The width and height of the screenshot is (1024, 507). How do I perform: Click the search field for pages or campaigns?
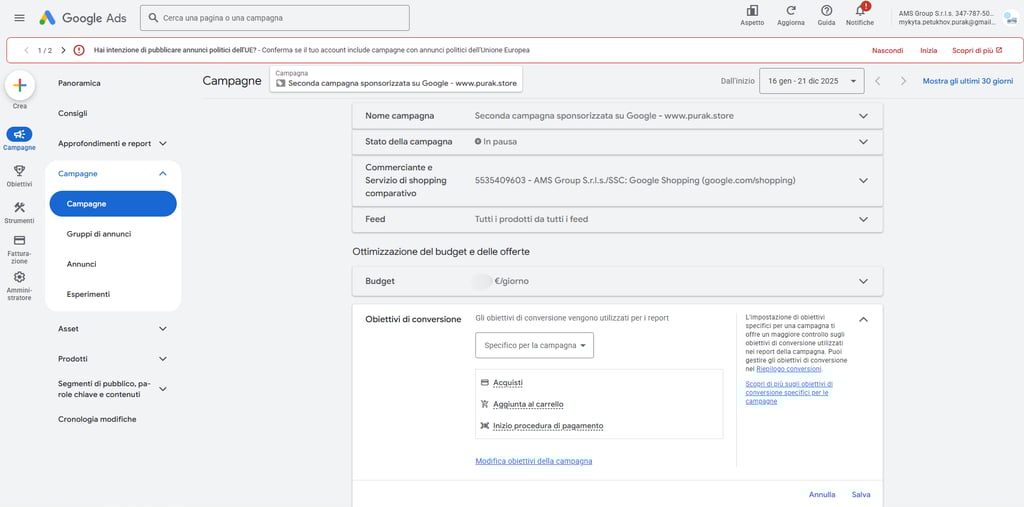[x=274, y=18]
